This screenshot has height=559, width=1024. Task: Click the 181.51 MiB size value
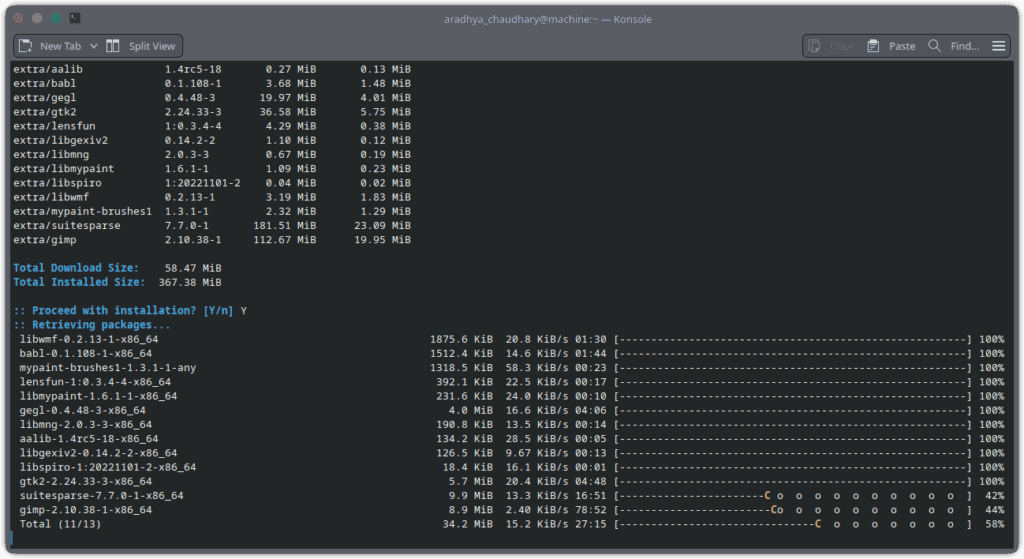pyautogui.click(x=285, y=226)
